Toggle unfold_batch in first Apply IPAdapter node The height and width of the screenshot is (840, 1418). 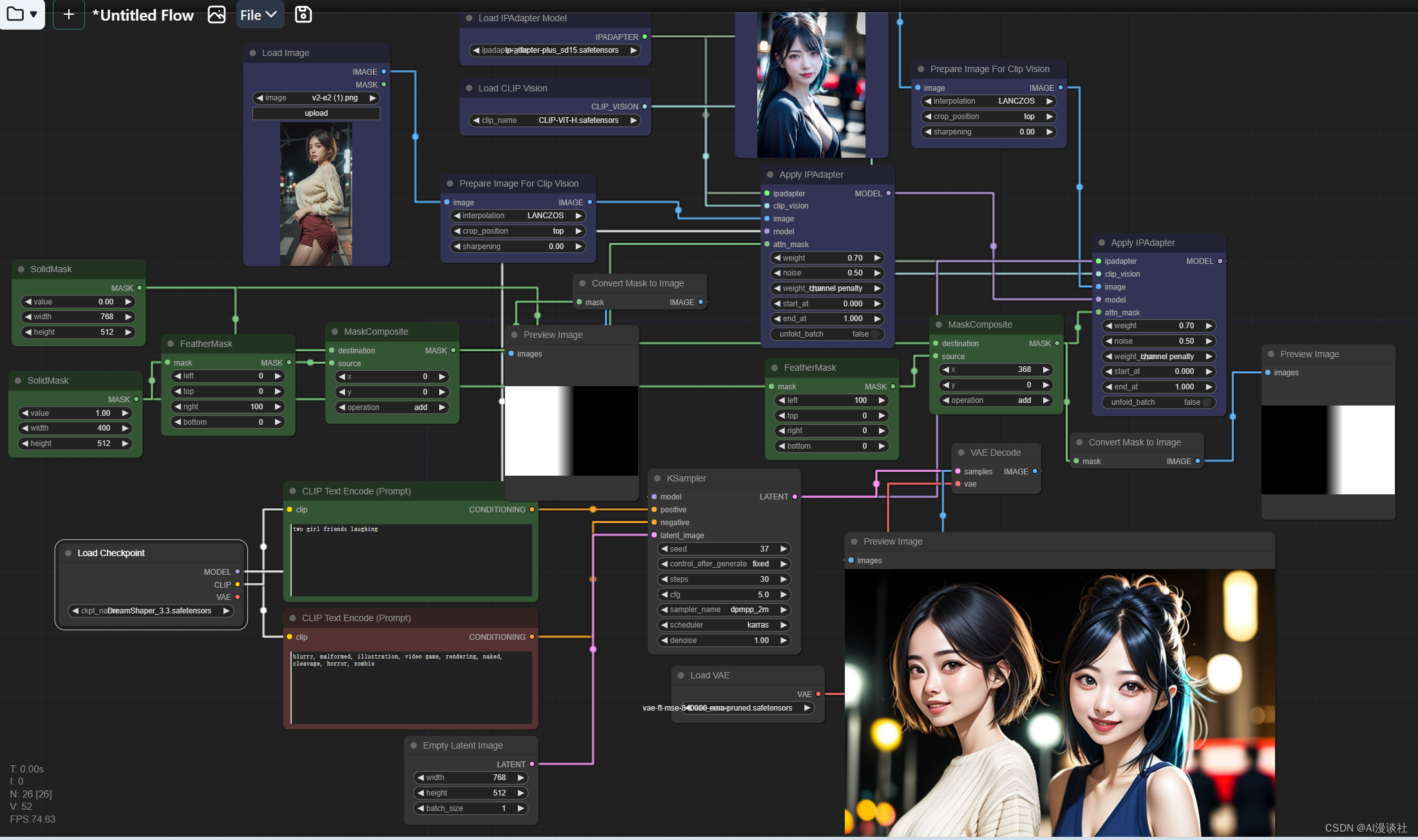point(874,334)
